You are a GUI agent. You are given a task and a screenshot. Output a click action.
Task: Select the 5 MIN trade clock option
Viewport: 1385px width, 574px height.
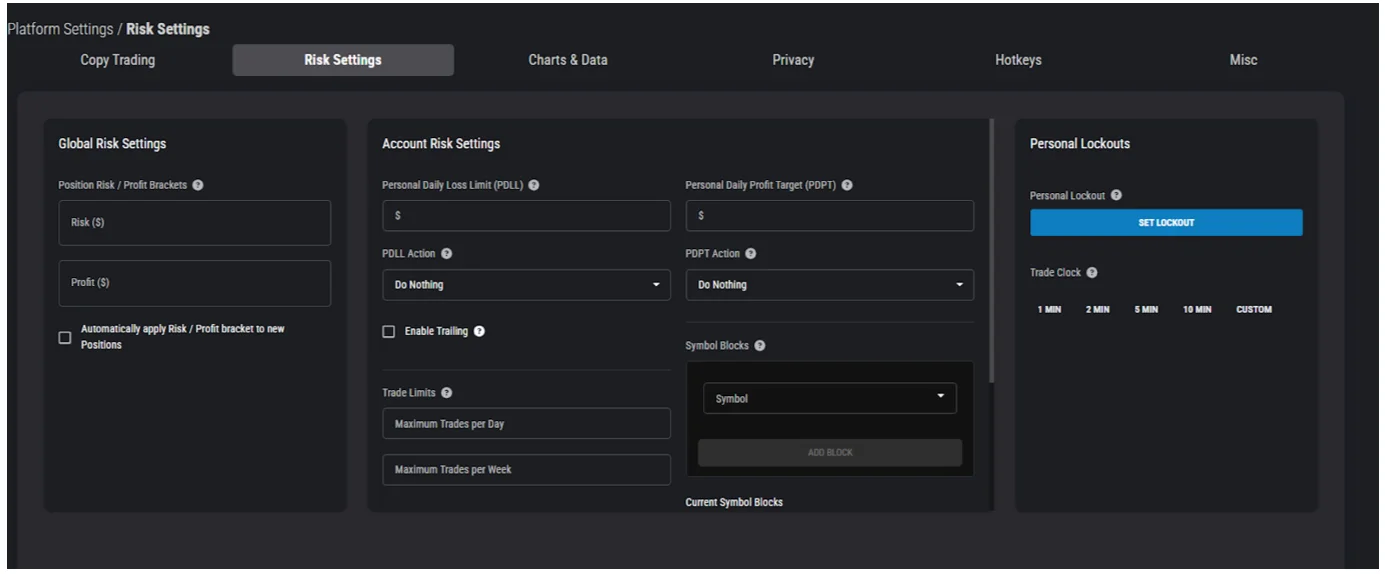click(x=1146, y=310)
